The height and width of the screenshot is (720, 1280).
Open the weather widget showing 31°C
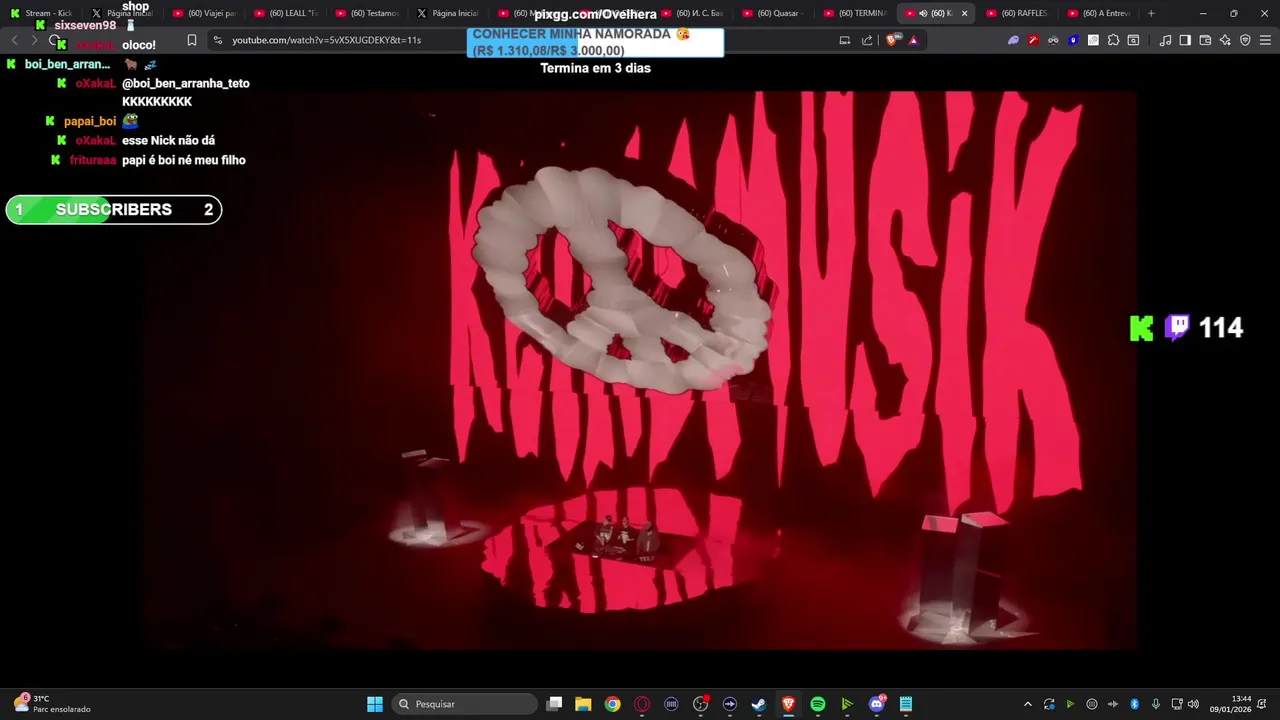coord(52,704)
